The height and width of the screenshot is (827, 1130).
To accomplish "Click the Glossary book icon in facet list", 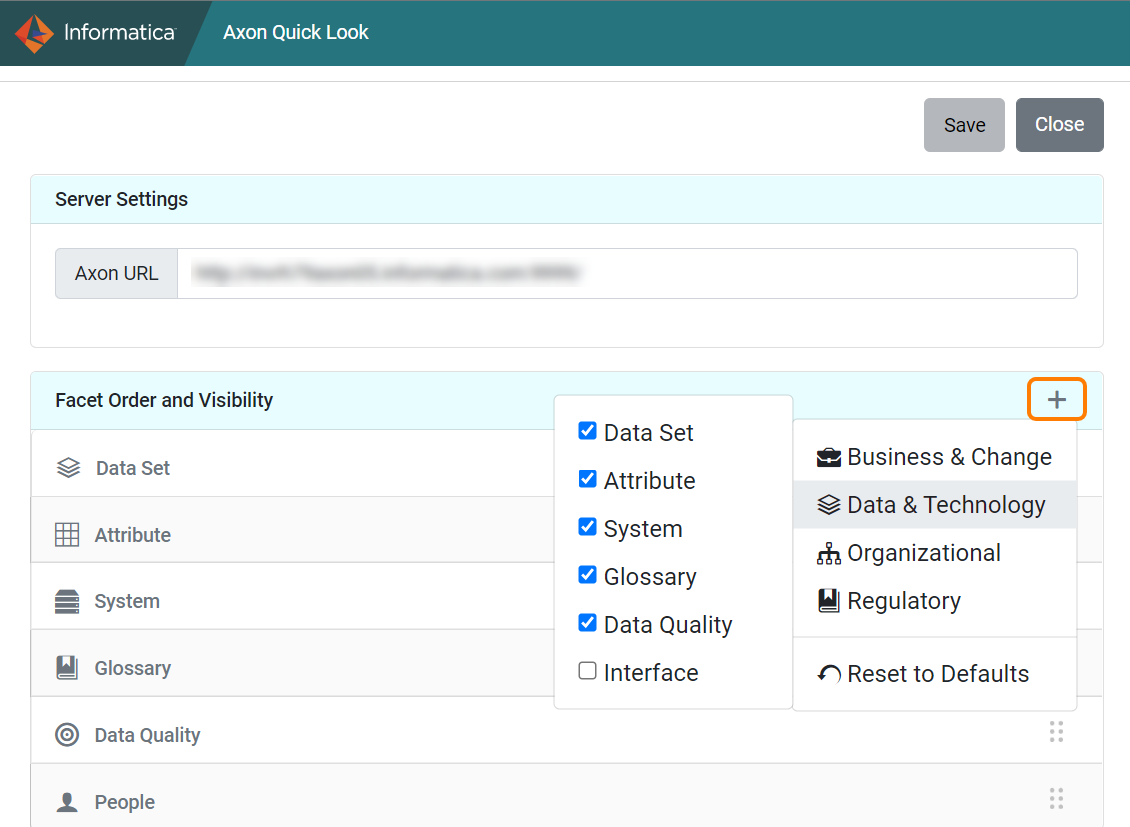I will (x=67, y=668).
